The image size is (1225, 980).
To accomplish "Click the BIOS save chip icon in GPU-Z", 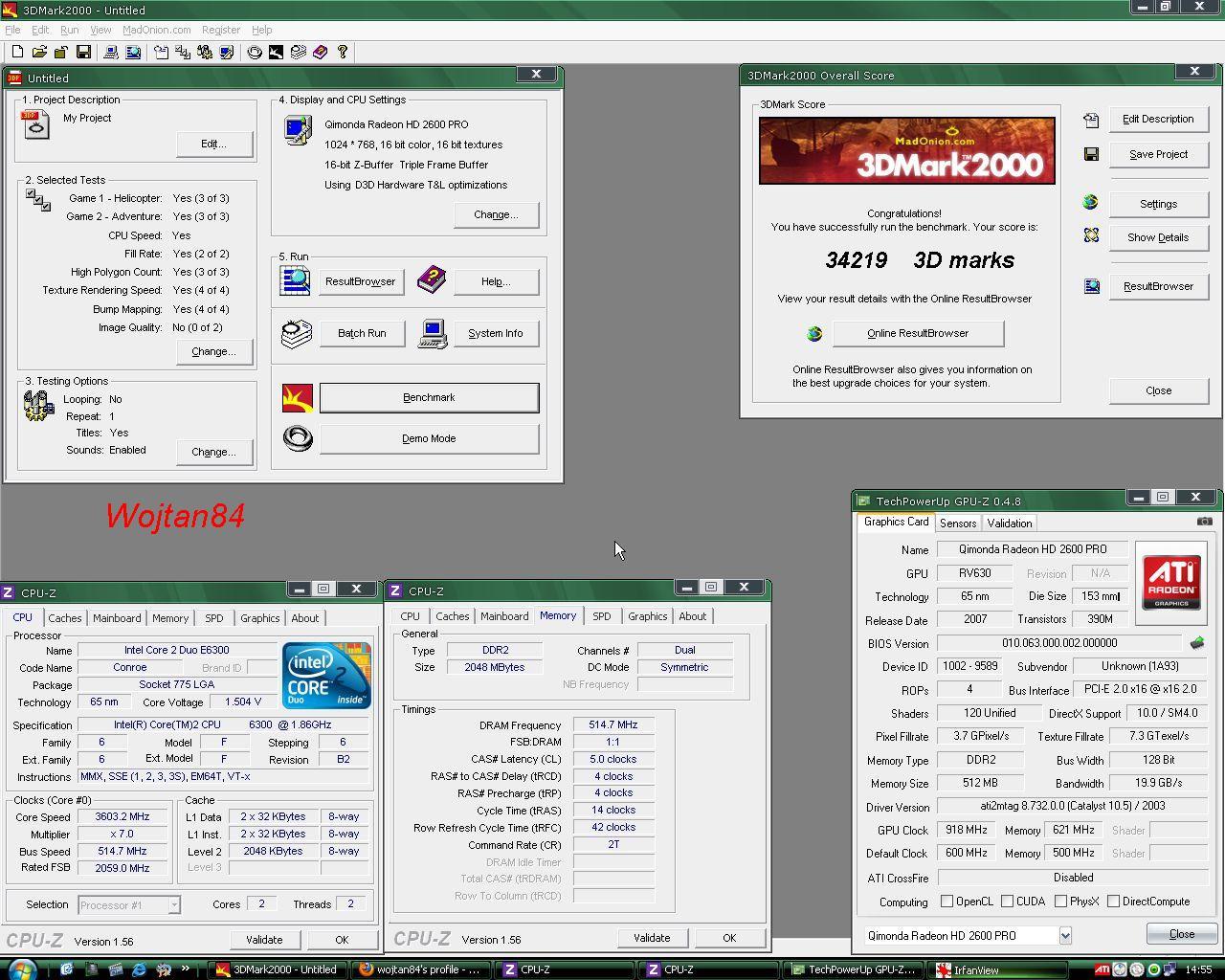I will 1196,643.
